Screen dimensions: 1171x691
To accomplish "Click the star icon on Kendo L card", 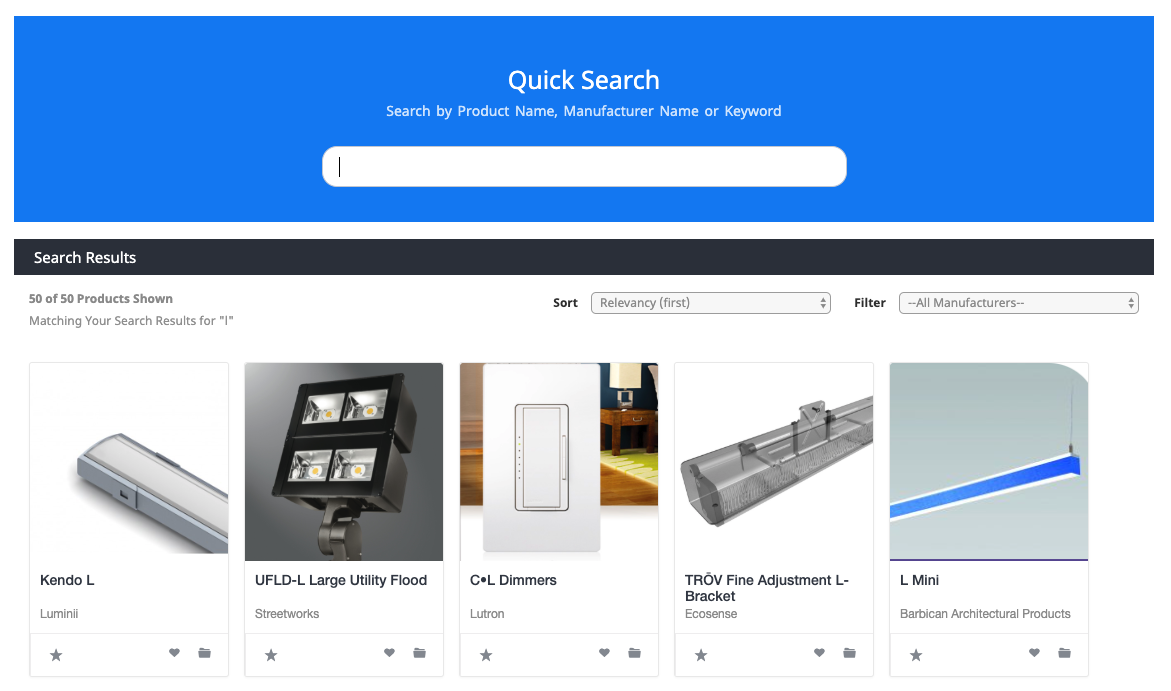I will 56,655.
